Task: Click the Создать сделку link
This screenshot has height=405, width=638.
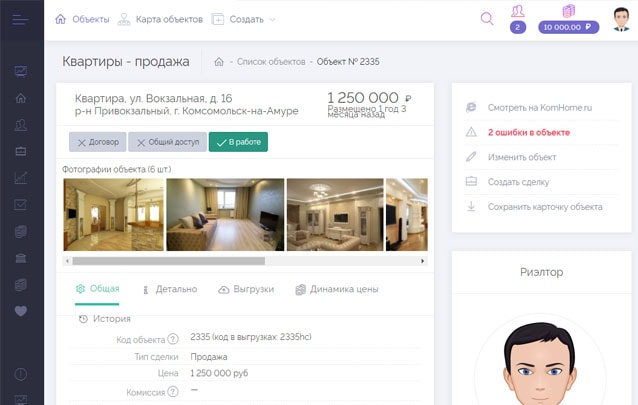Action: [x=518, y=182]
